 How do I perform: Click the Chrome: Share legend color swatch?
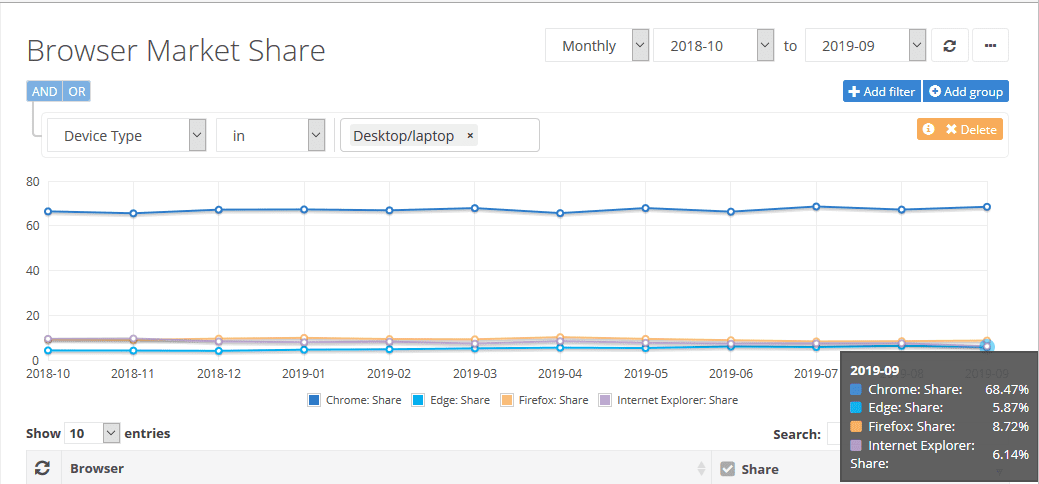(314, 400)
